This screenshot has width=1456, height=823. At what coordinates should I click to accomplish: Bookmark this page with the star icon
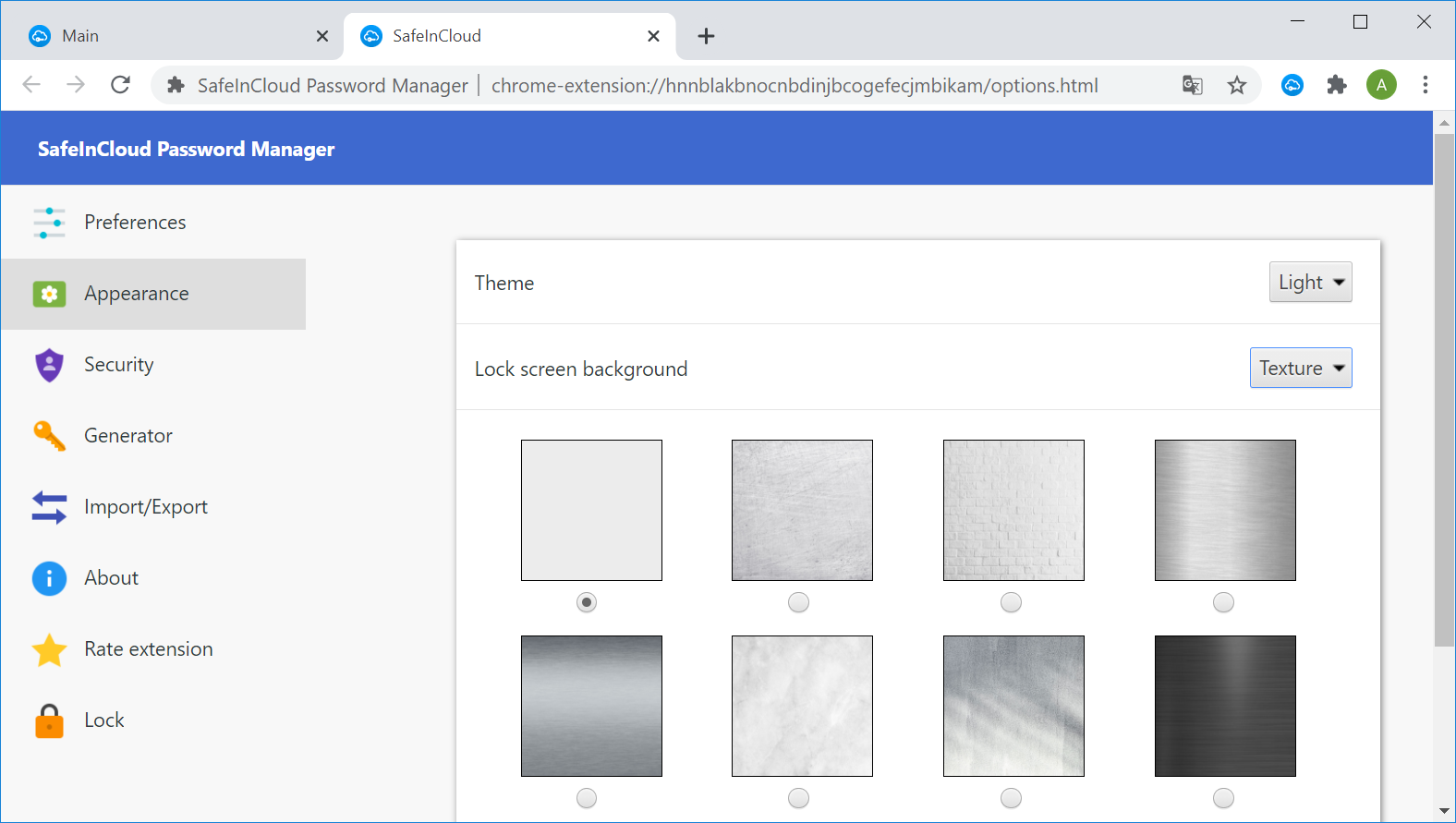pos(1237,85)
